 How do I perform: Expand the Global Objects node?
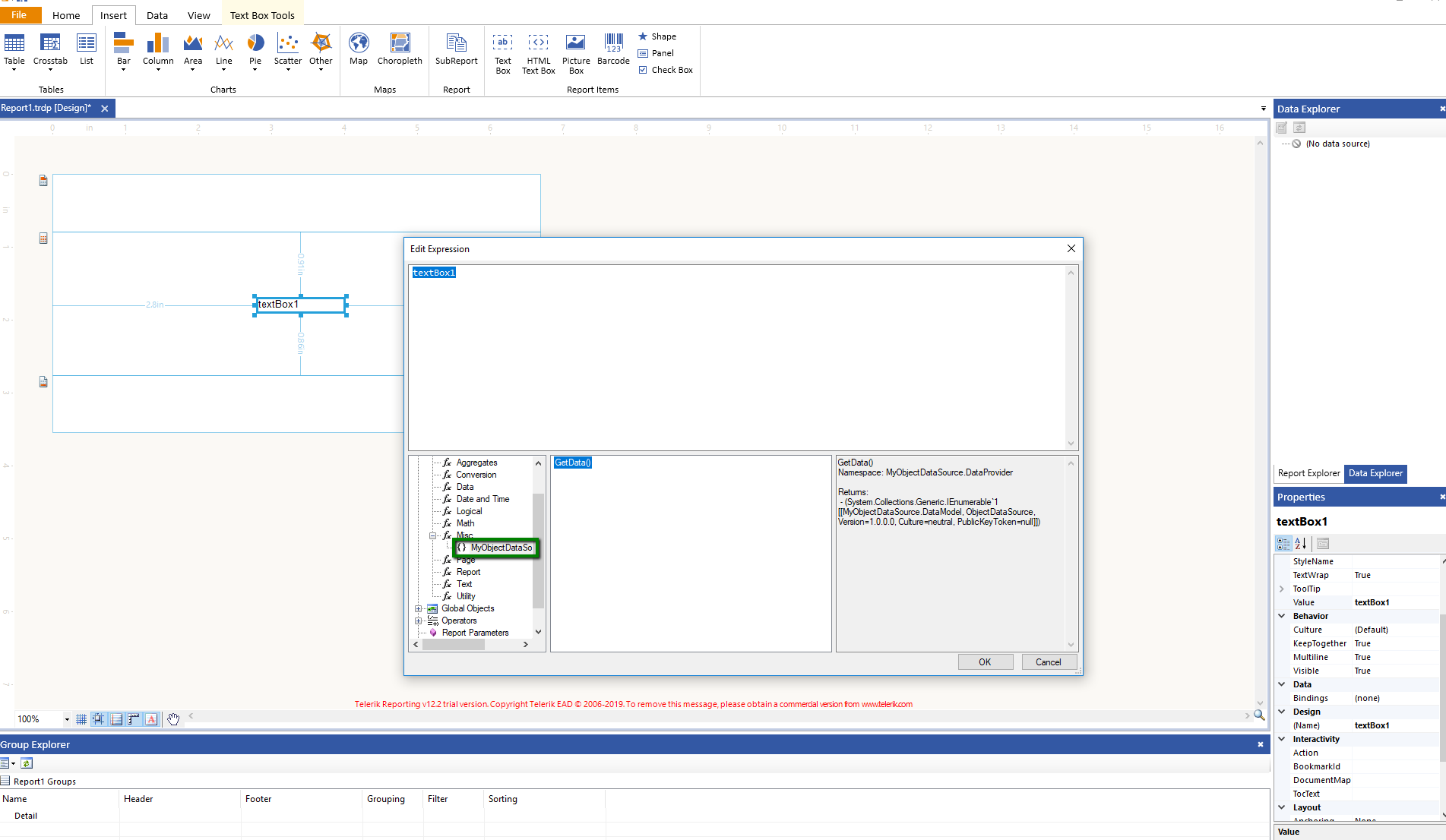pos(418,608)
